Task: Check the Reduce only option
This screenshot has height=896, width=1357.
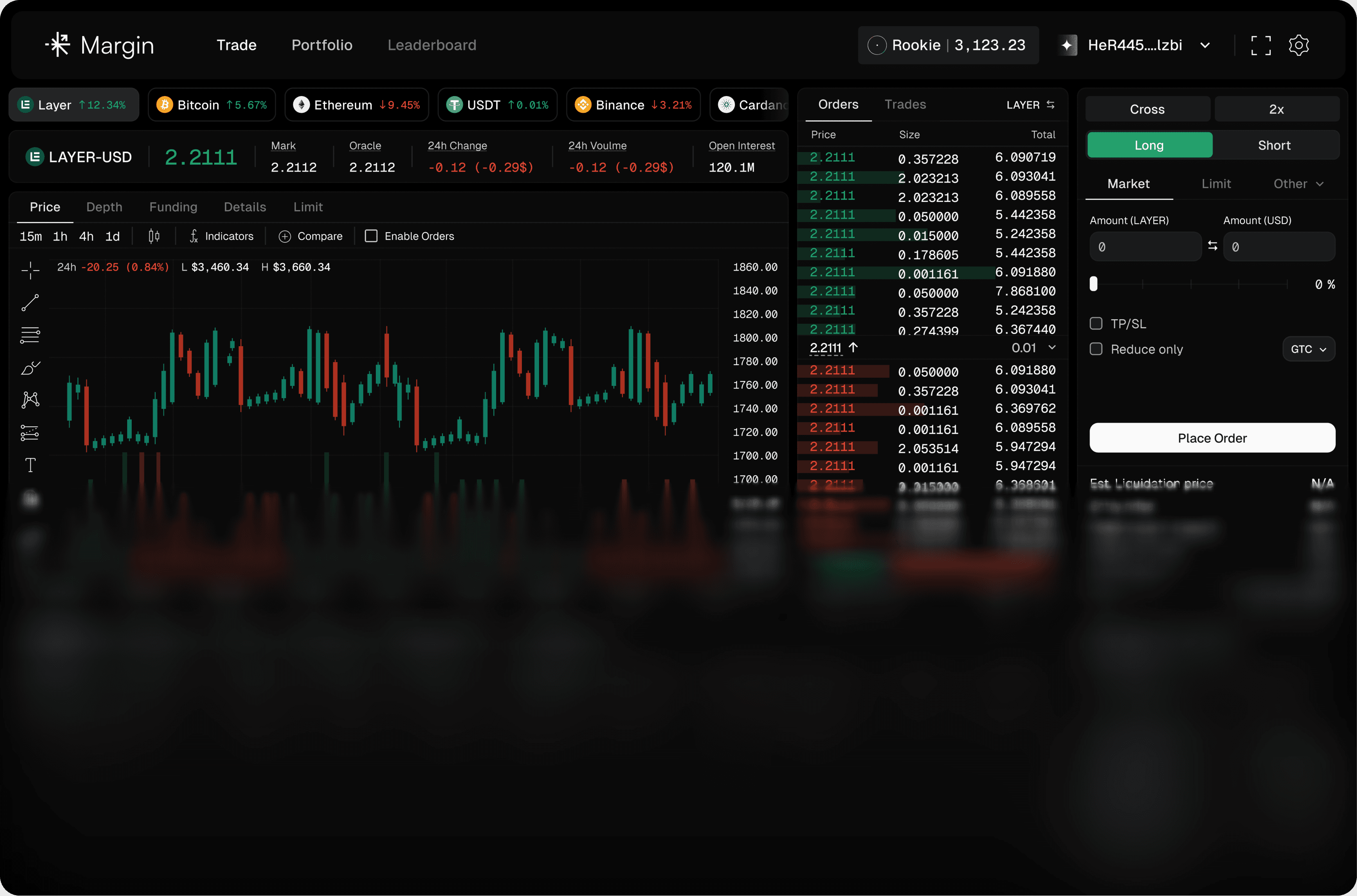Action: [x=1096, y=349]
